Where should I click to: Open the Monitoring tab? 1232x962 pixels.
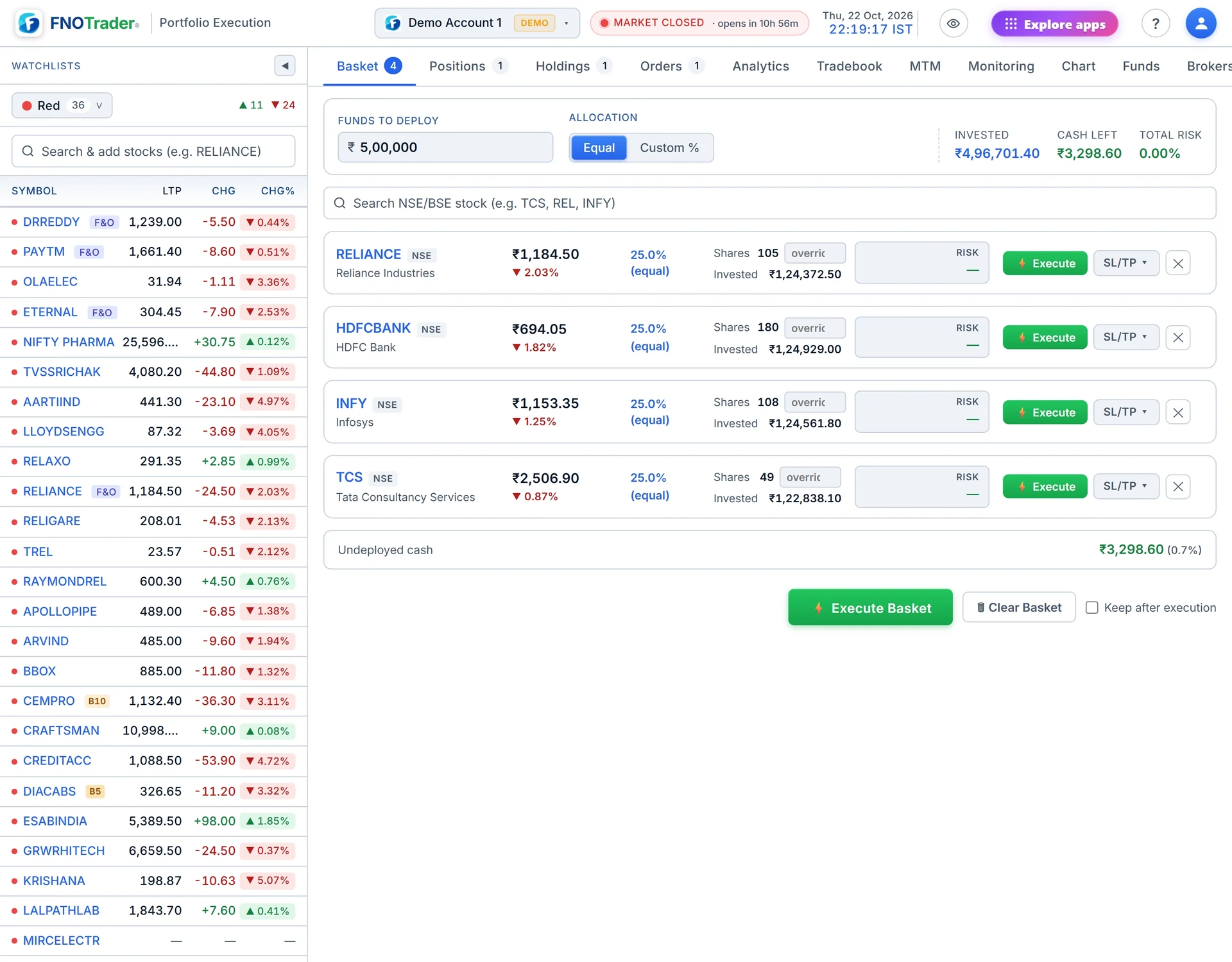(1000, 66)
